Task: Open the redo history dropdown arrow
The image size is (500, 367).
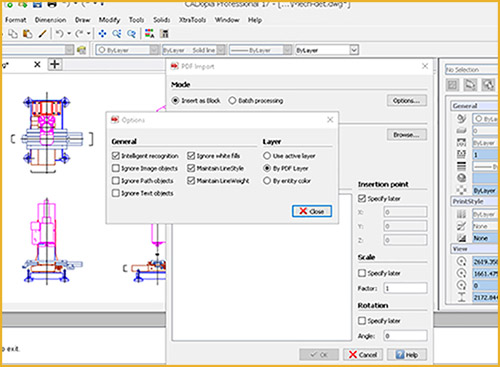Action: click(89, 34)
